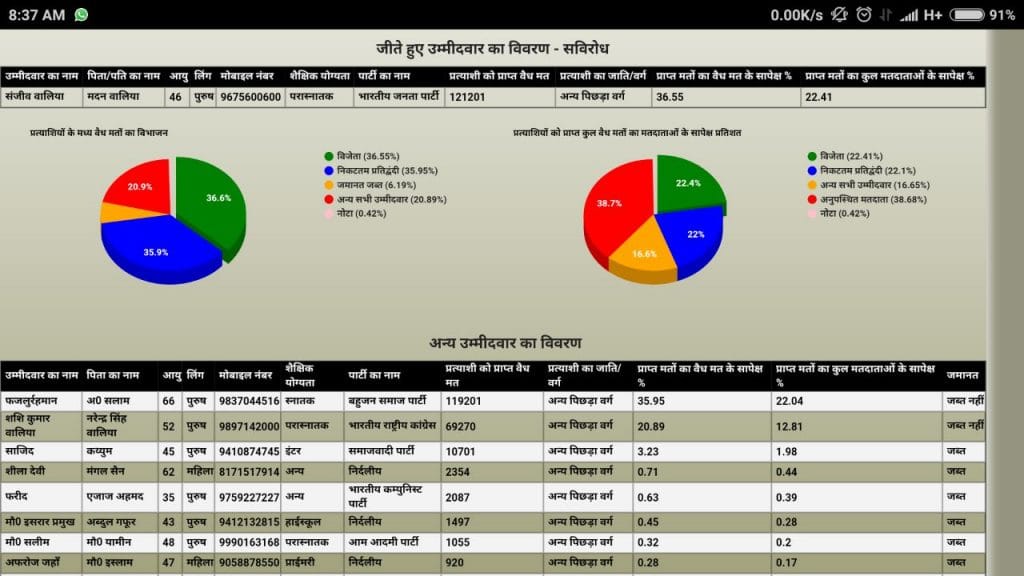This screenshot has height=576, width=1024.
Task: Select the 35.9% blue pie slice
Action: click(160, 250)
